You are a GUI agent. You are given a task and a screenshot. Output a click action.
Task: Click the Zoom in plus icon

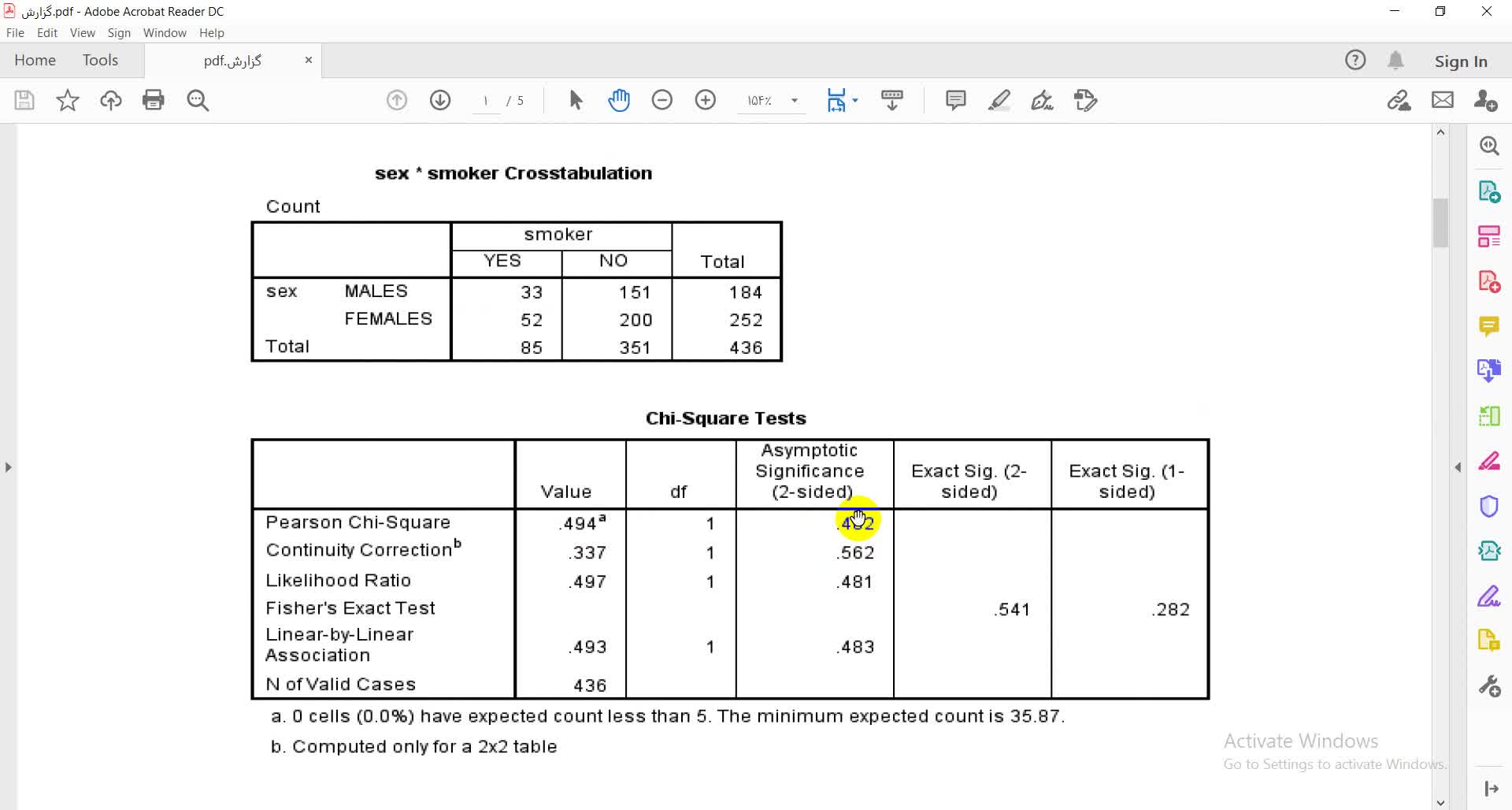tap(705, 100)
